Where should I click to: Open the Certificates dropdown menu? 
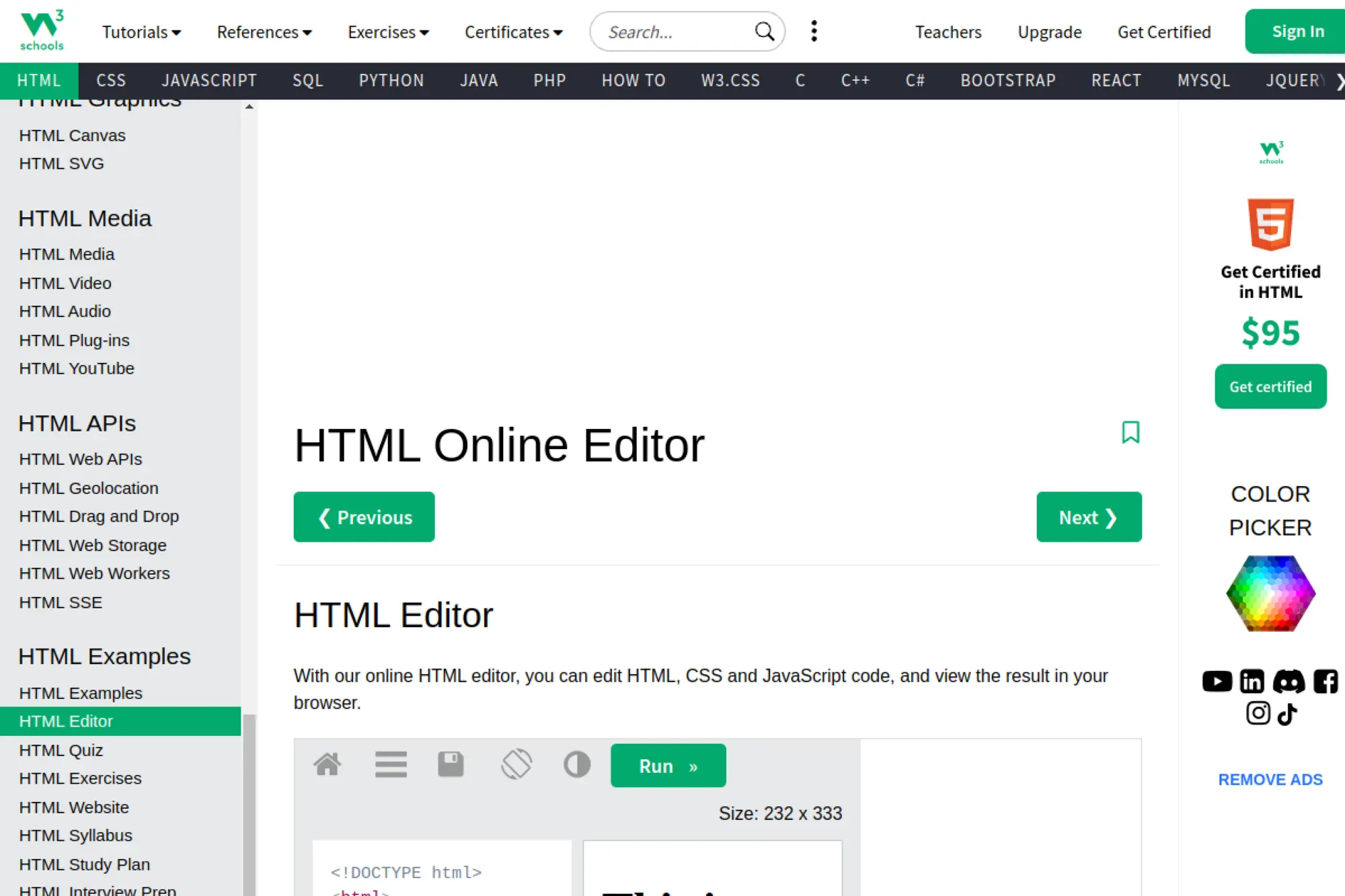tap(513, 32)
